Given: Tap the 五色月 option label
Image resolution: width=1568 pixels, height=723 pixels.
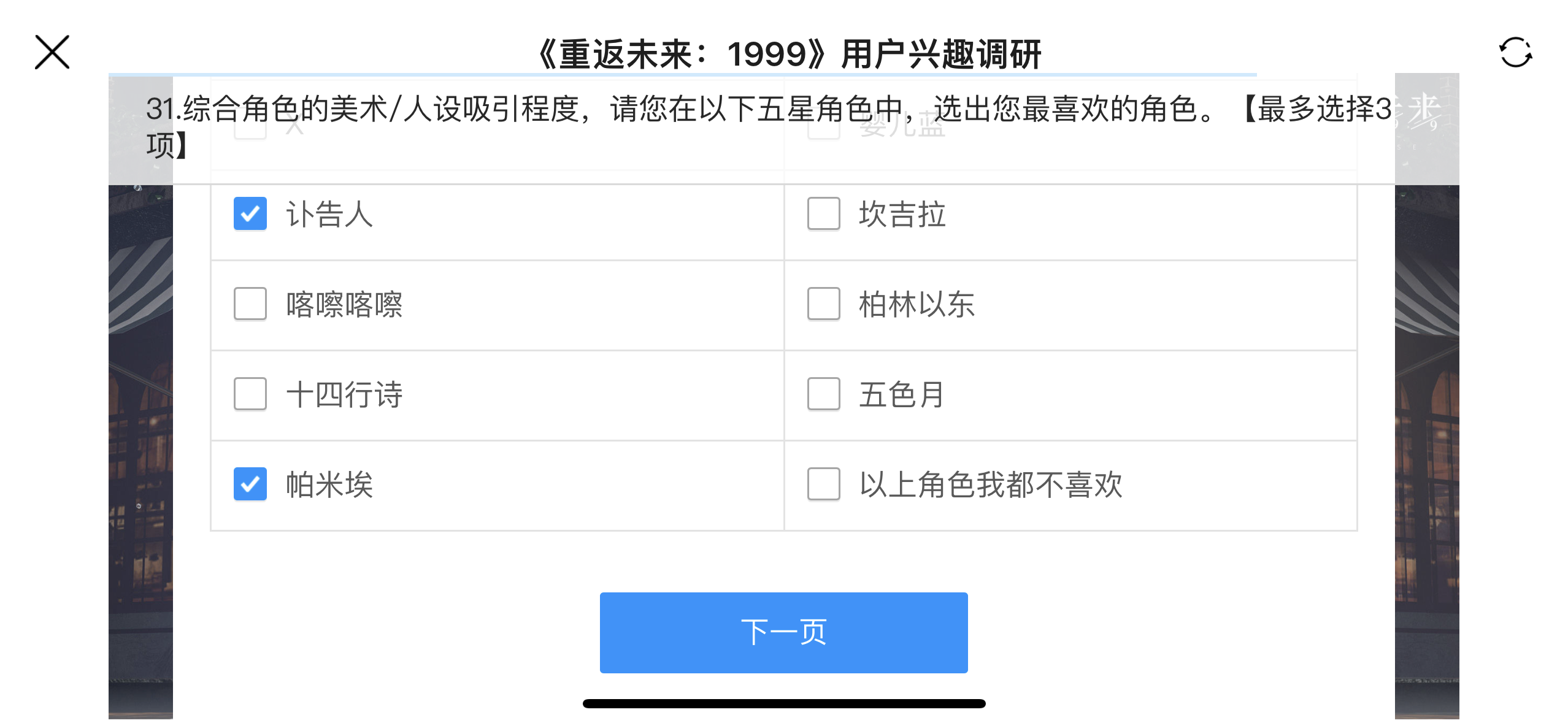Looking at the screenshot, I should (x=901, y=395).
